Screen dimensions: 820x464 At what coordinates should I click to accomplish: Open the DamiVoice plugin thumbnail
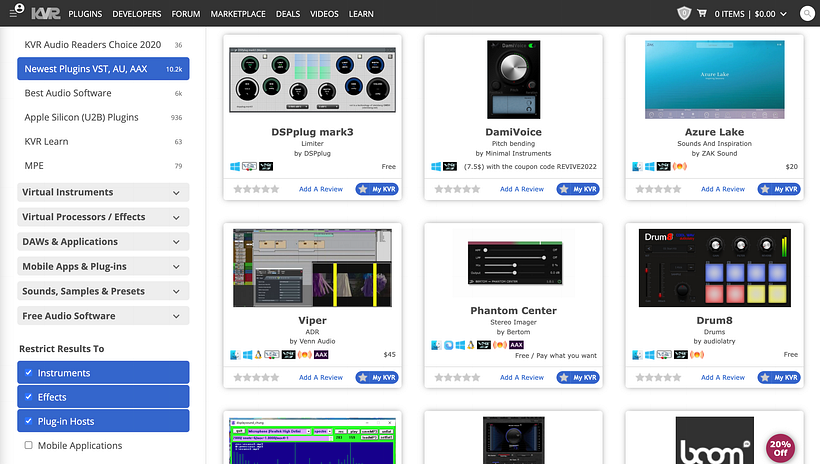pyautogui.click(x=514, y=80)
